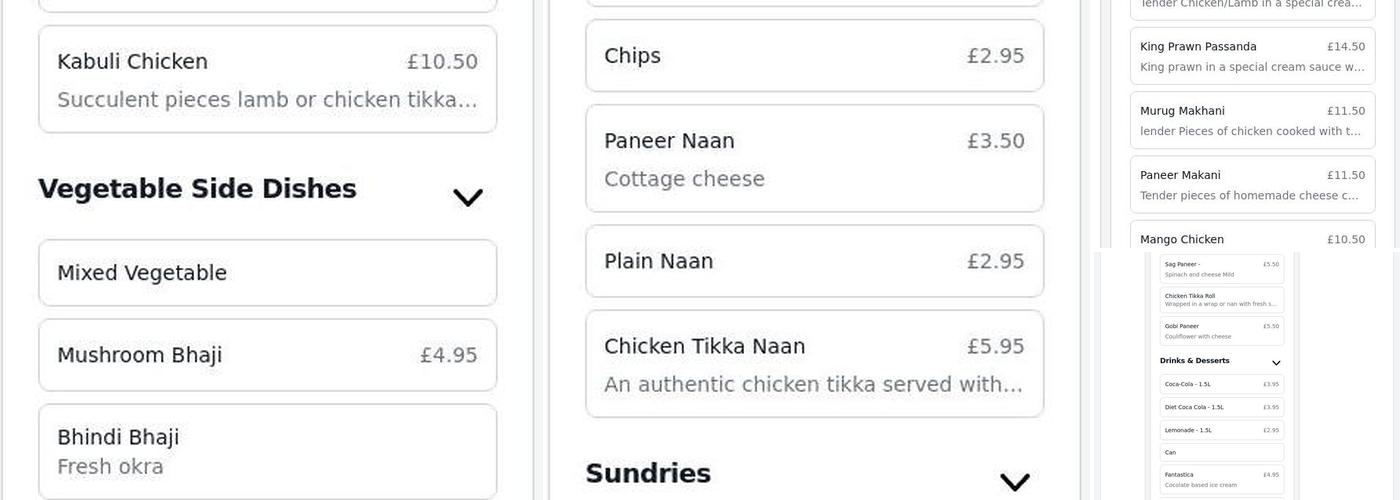
Task: Collapse the Vegetable Side Dishes section chevron
Action: (467, 197)
